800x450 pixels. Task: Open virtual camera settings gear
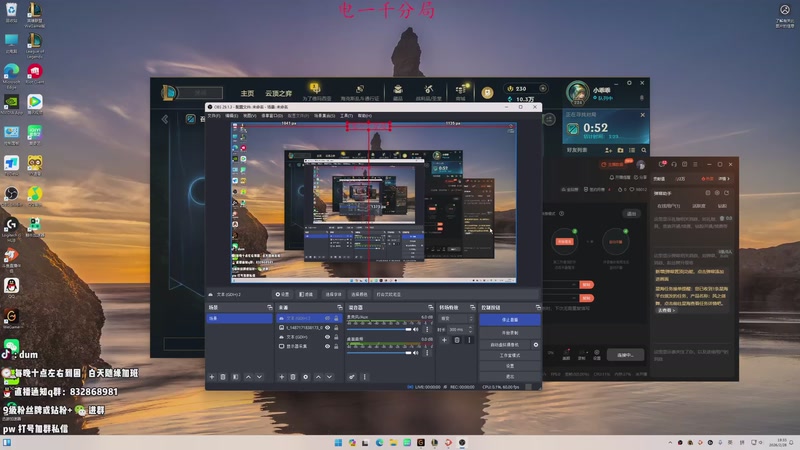(x=536, y=344)
